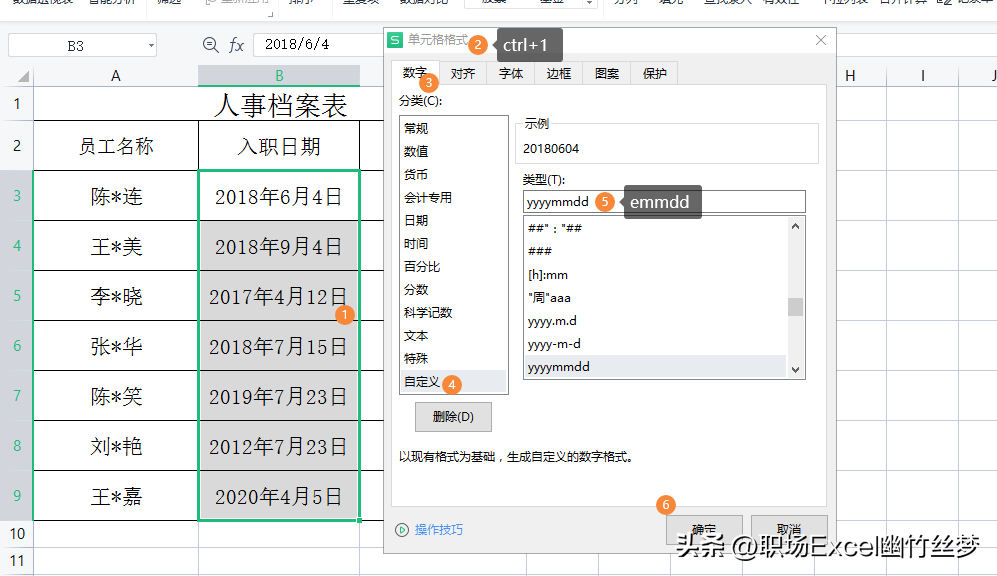Select 科学记数 in the category list
The image size is (997, 576).
click(x=453, y=312)
